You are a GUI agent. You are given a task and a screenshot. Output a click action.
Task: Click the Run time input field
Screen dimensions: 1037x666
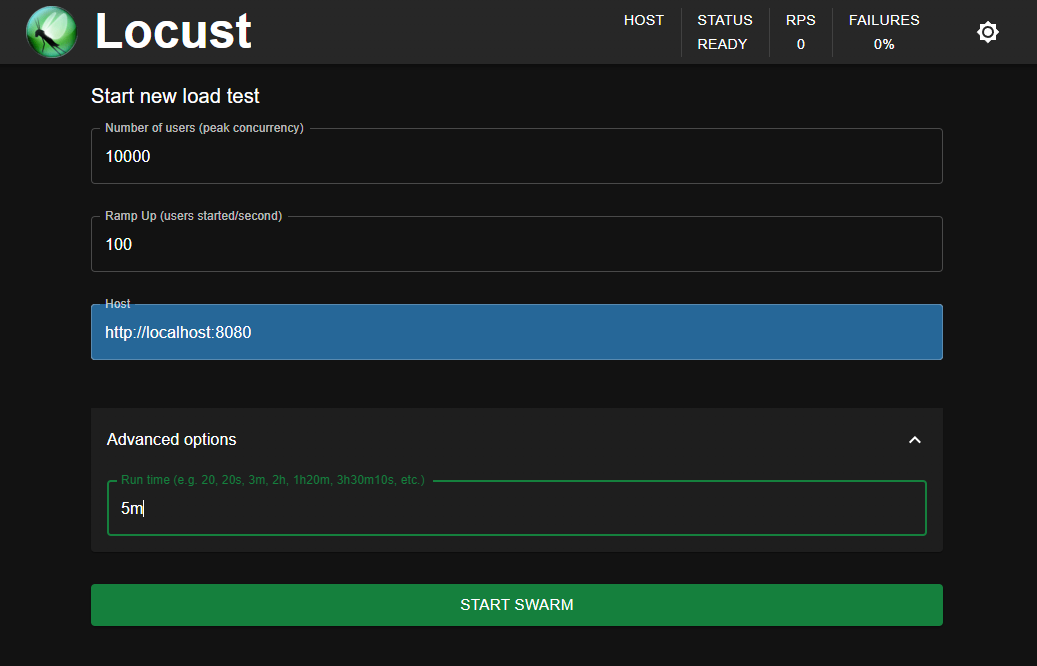pyautogui.click(x=517, y=508)
